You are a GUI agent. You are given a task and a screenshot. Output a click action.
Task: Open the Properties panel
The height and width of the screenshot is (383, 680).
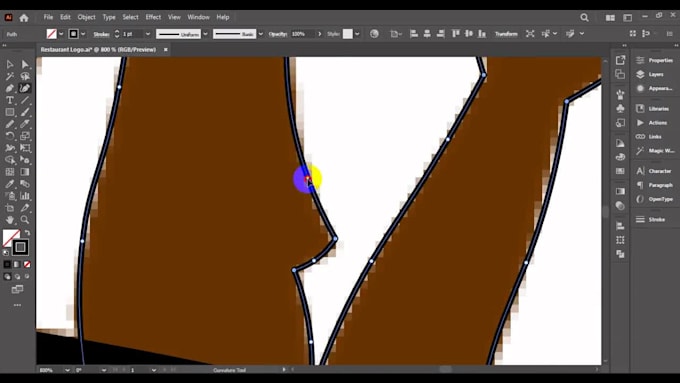(x=654, y=60)
